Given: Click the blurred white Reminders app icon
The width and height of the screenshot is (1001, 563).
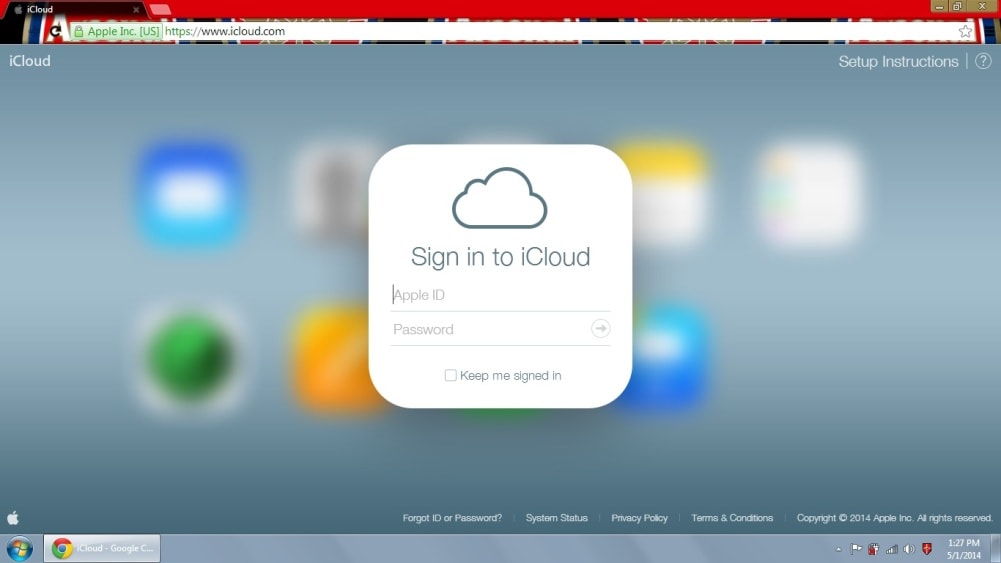Looking at the screenshot, I should (x=809, y=195).
